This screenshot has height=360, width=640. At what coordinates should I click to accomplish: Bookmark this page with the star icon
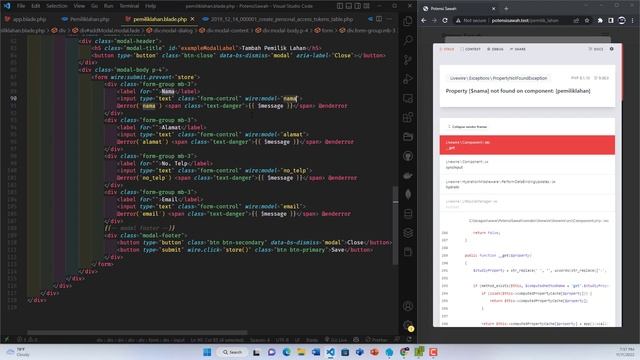pyautogui.click(x=587, y=20)
